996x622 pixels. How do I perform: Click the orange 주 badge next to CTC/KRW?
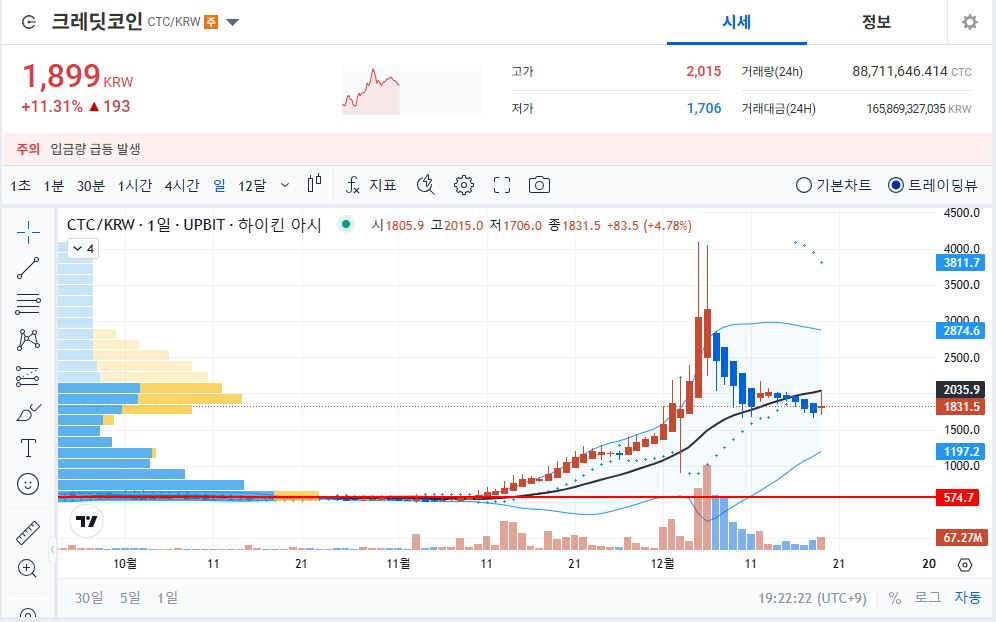tap(211, 22)
